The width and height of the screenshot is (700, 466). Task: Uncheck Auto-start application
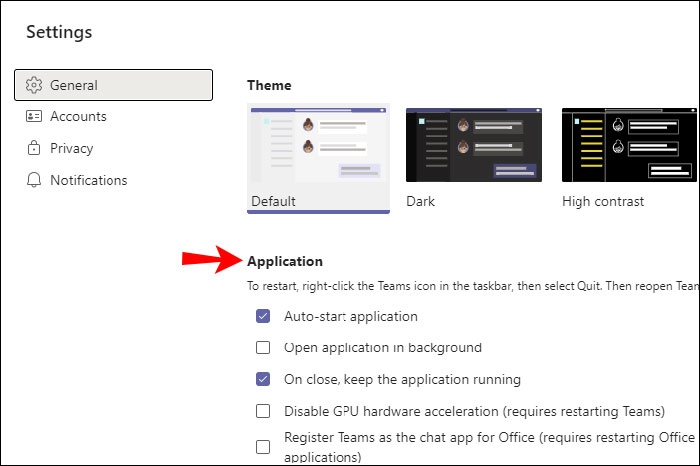[x=263, y=316]
